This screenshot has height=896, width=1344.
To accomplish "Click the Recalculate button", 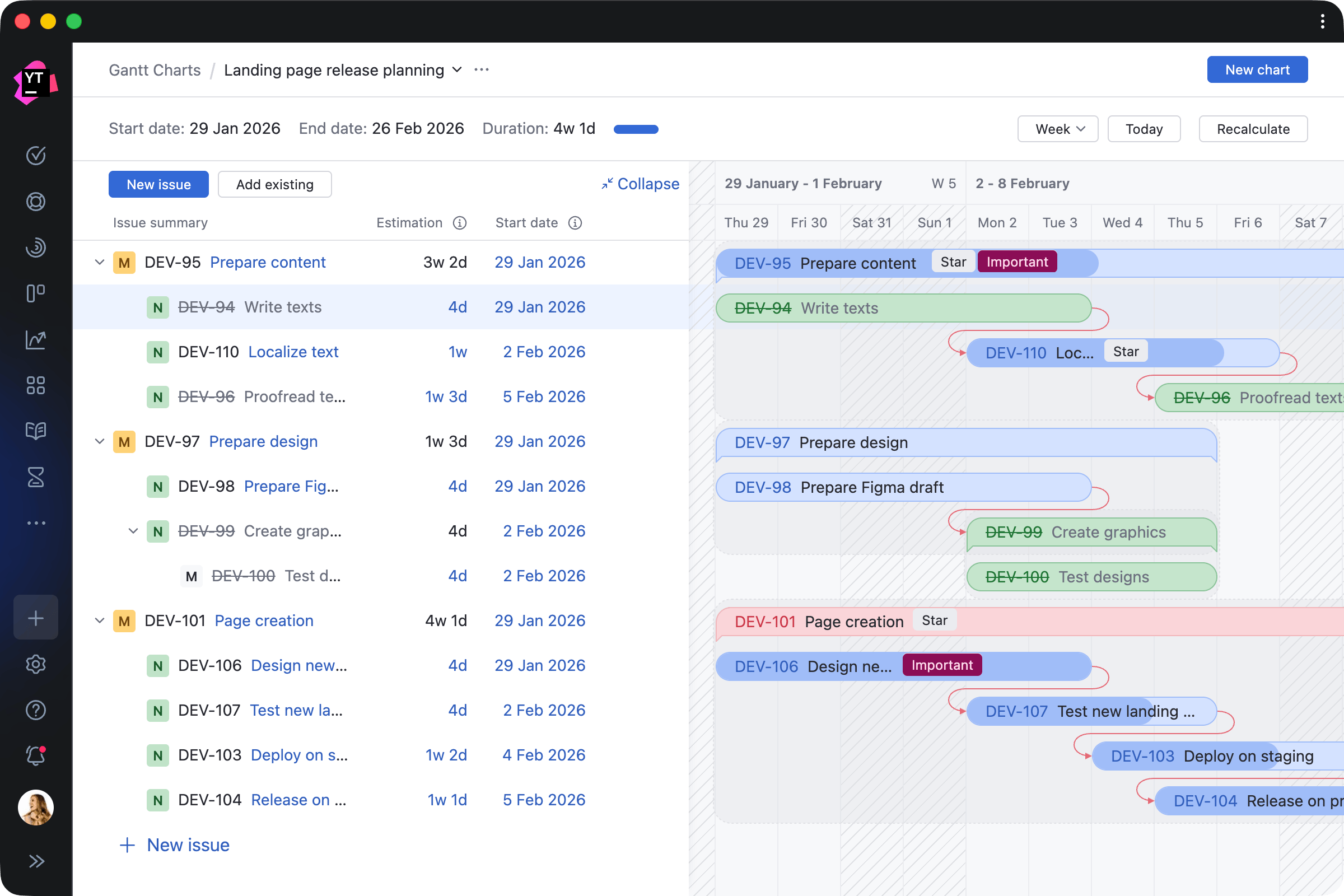I will click(x=1253, y=129).
